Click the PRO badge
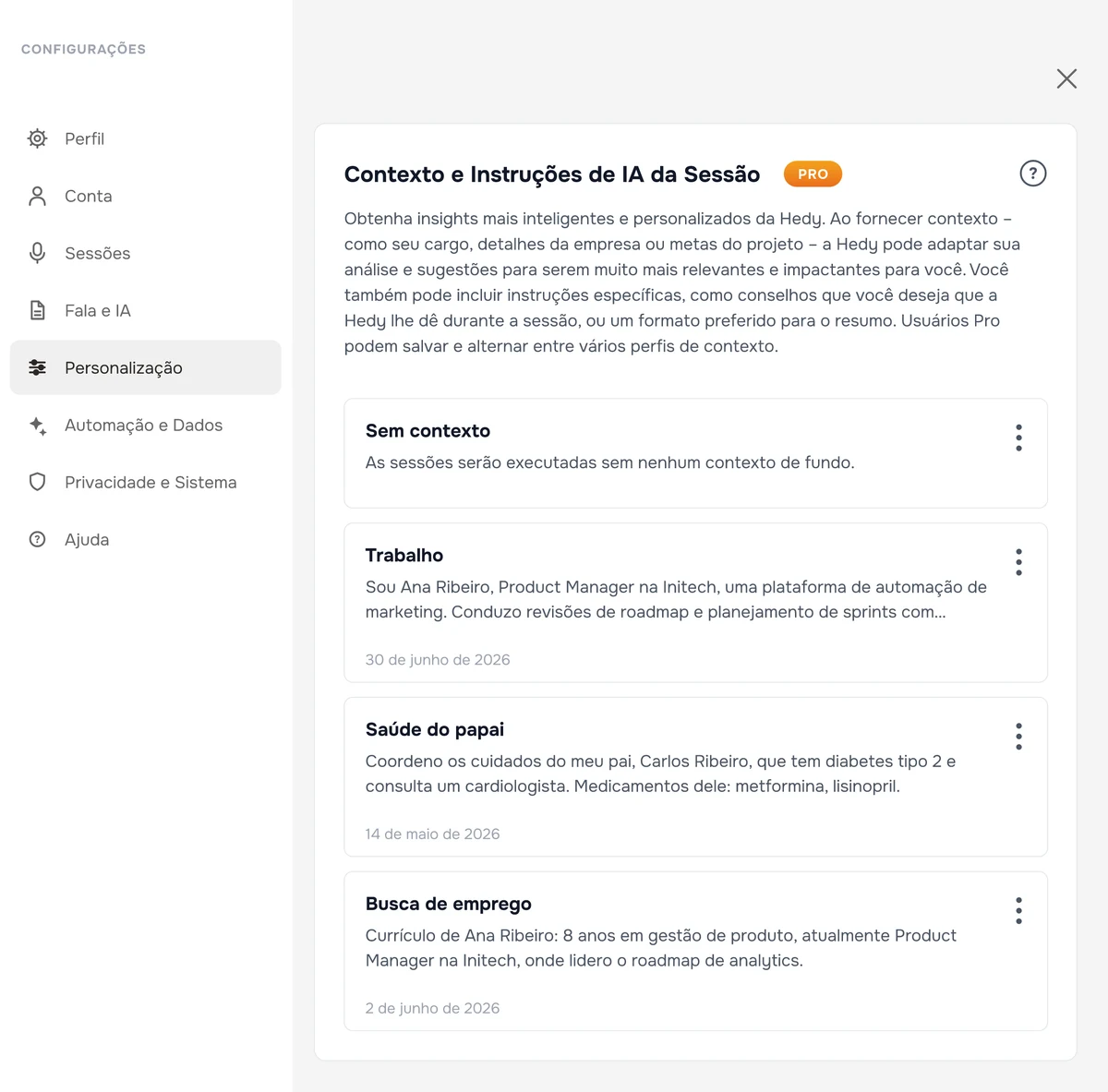Viewport: 1108px width, 1092px height. click(813, 174)
